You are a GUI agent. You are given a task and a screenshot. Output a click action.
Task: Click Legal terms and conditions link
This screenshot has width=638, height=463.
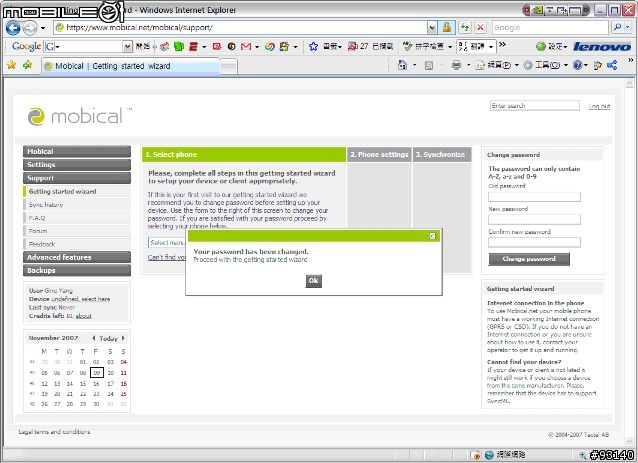pos(54,432)
